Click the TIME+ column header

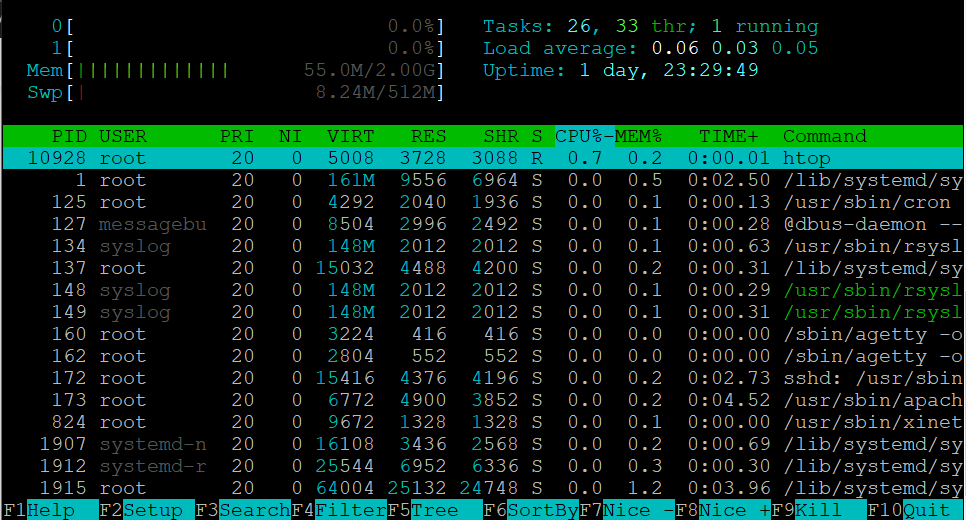tap(728, 136)
